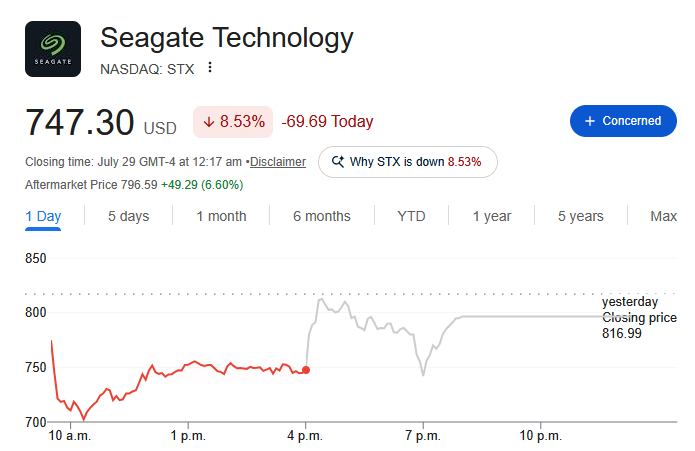Screen dimensions: 695x451
Task: Click the red current price dot on chart
Action: pyautogui.click(x=306, y=370)
